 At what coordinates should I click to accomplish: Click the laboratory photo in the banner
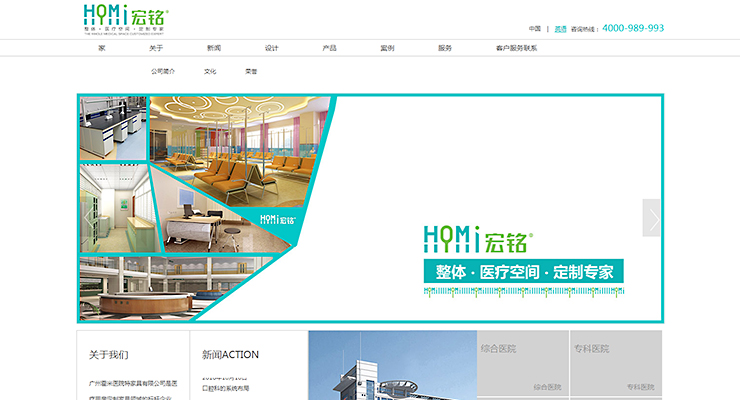pyautogui.click(x=113, y=128)
